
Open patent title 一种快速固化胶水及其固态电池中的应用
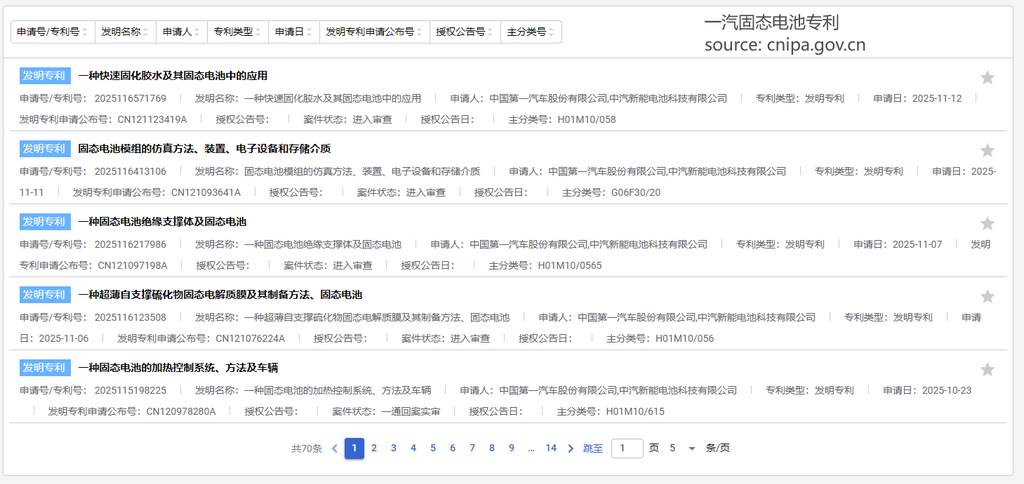pyautogui.click(x=173, y=76)
